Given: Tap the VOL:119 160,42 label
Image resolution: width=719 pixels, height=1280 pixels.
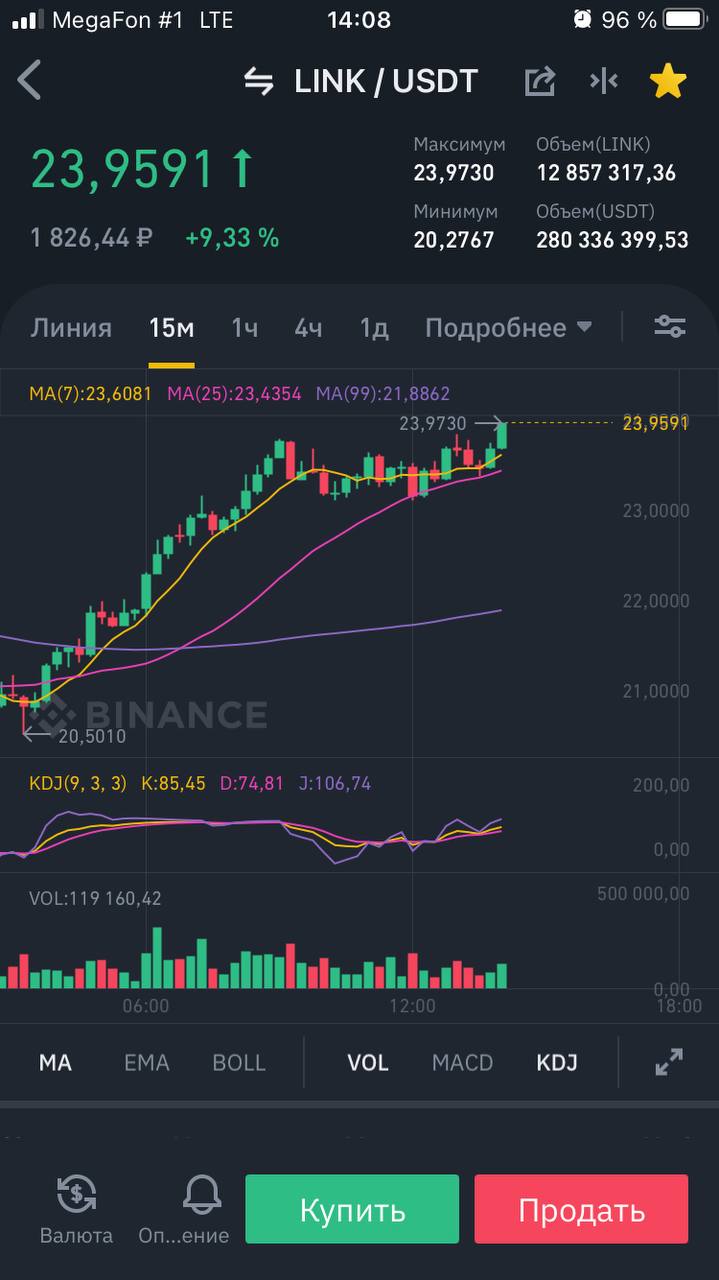Looking at the screenshot, I should 95,898.
